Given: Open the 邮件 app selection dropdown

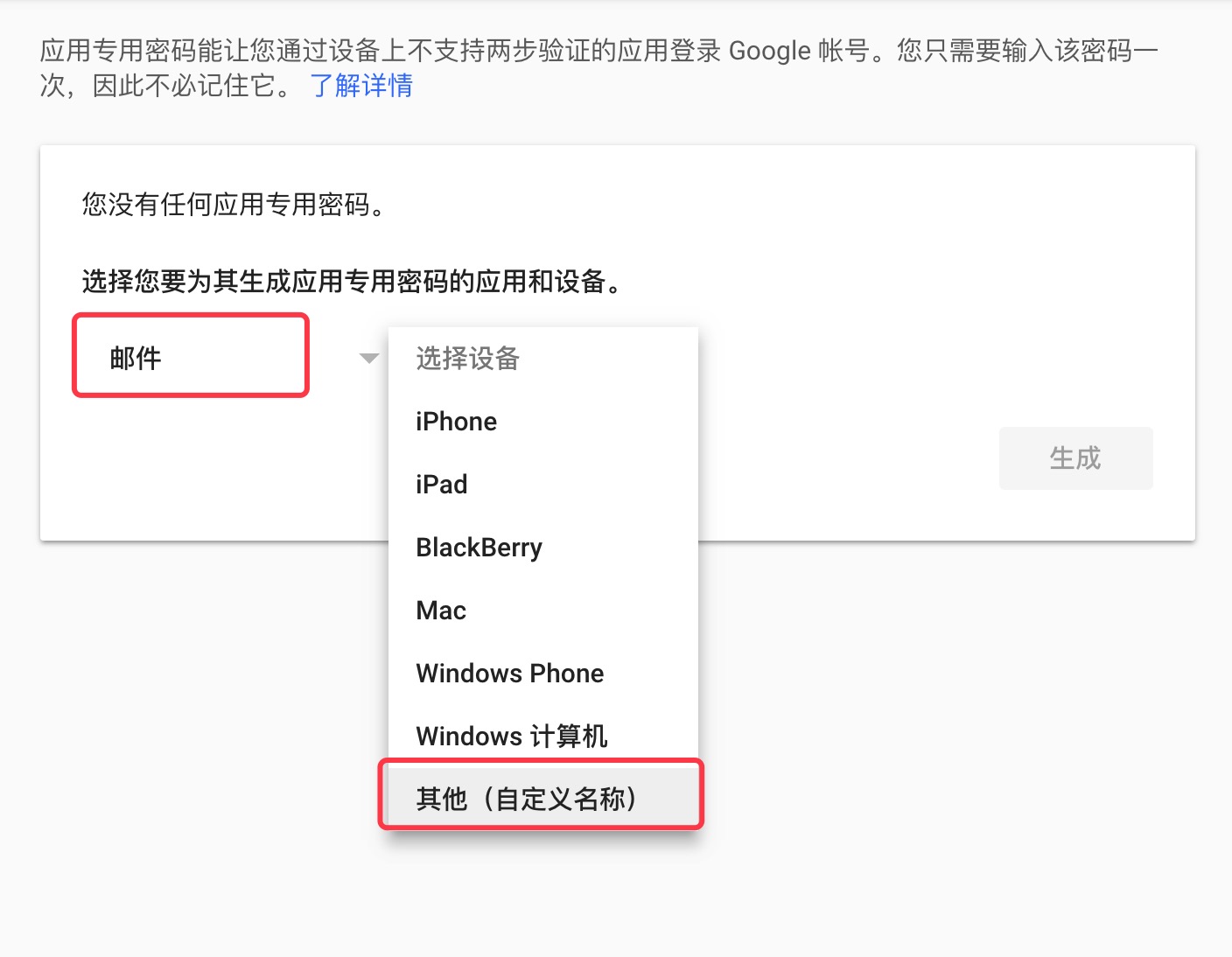Looking at the screenshot, I should tap(190, 357).
